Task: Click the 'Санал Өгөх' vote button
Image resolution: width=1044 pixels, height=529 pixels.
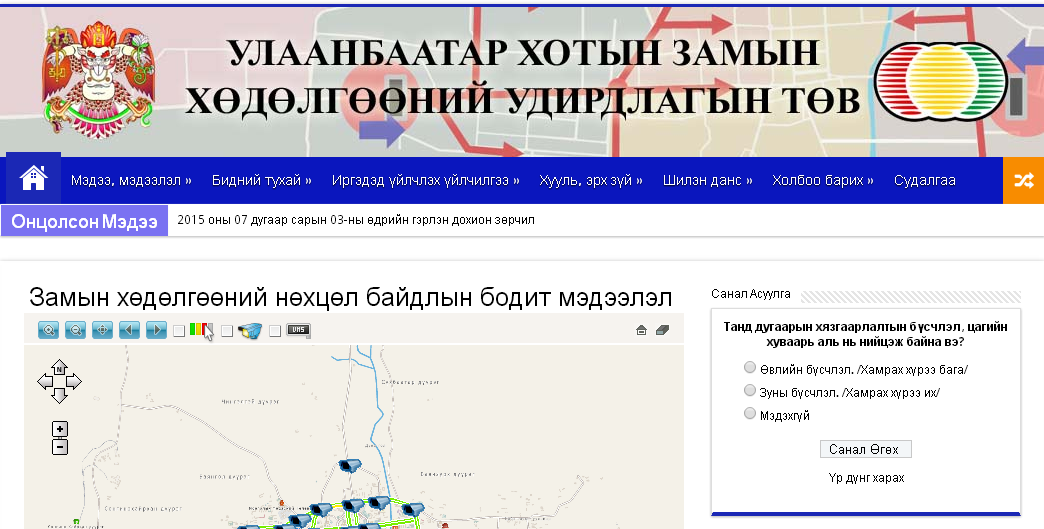Action: 864,449
